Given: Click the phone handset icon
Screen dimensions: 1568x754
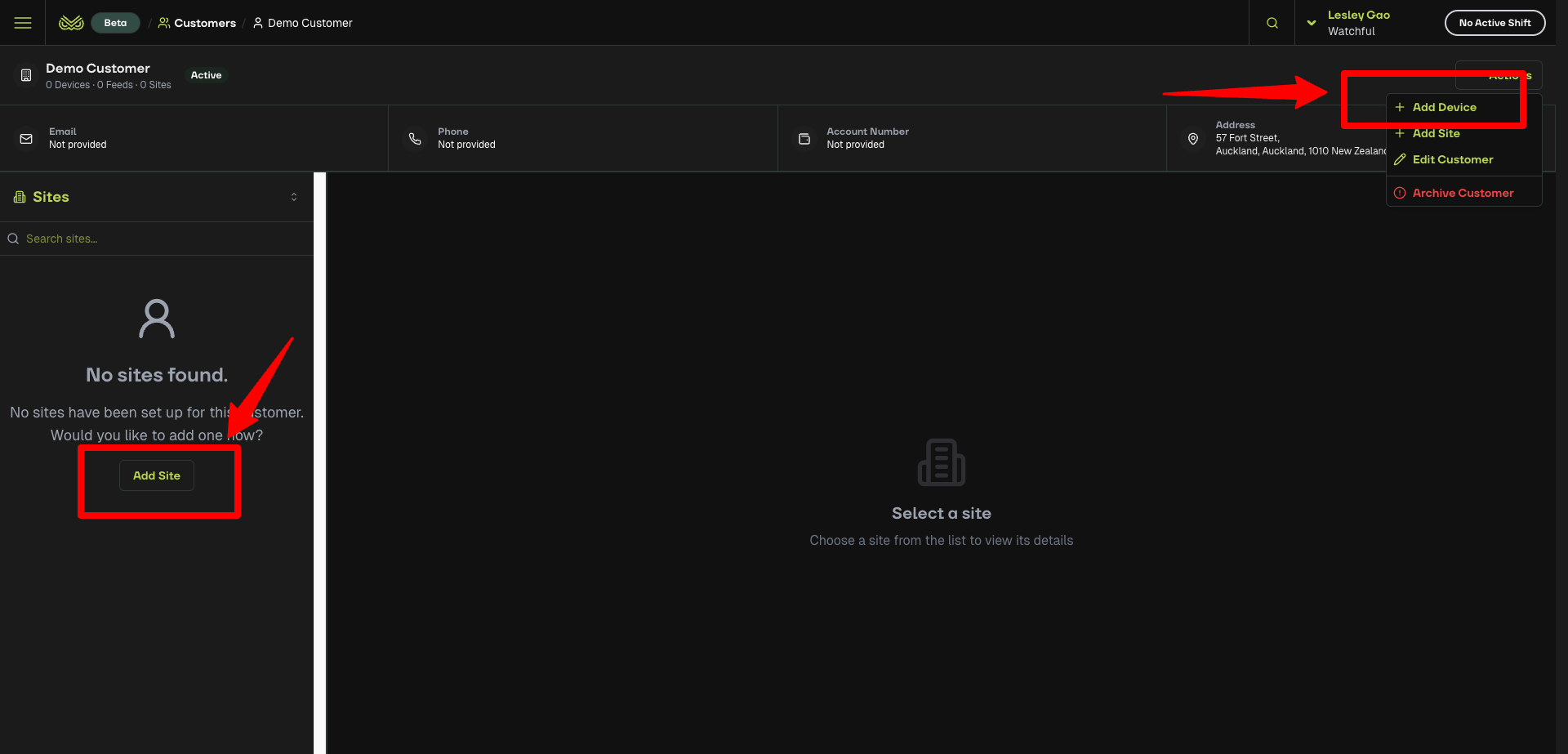Looking at the screenshot, I should click(415, 139).
